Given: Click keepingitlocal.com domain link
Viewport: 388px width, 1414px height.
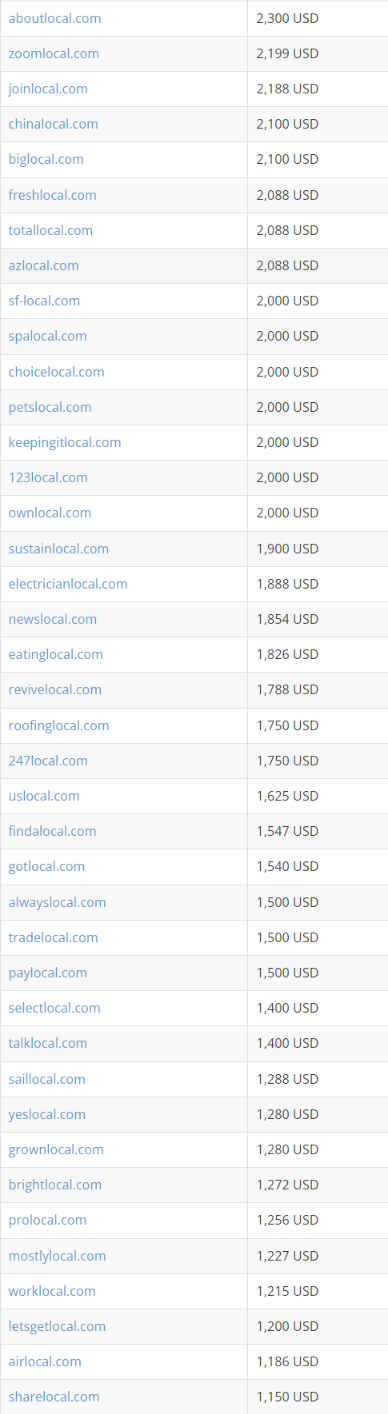Looking at the screenshot, I should click(65, 442).
